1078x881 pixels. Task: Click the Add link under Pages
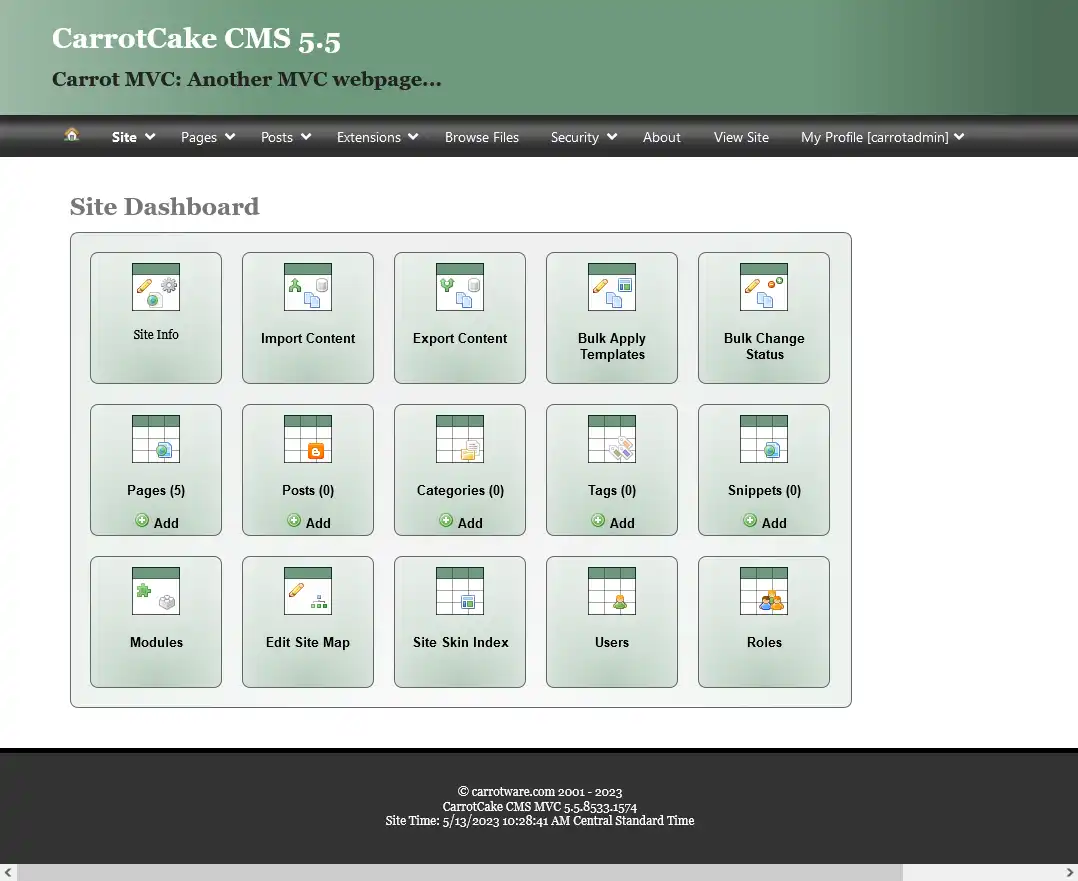tap(166, 523)
